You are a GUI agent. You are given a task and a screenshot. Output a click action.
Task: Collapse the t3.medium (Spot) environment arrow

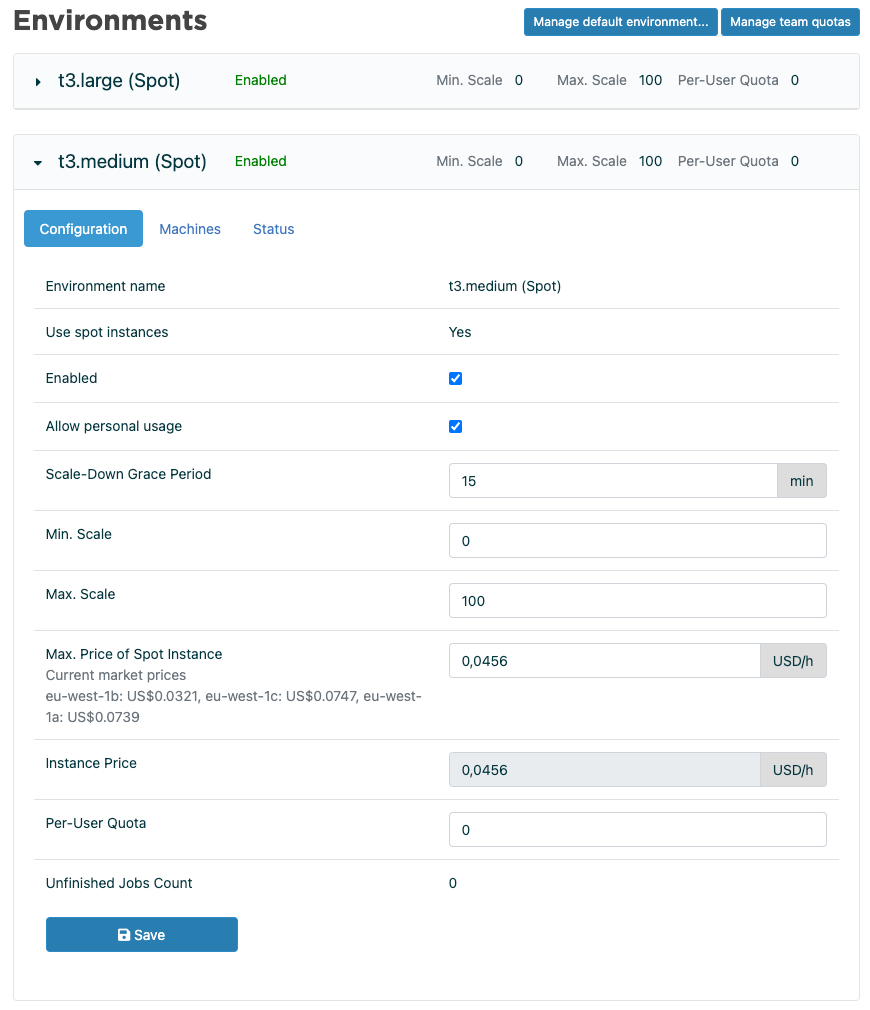coord(38,163)
